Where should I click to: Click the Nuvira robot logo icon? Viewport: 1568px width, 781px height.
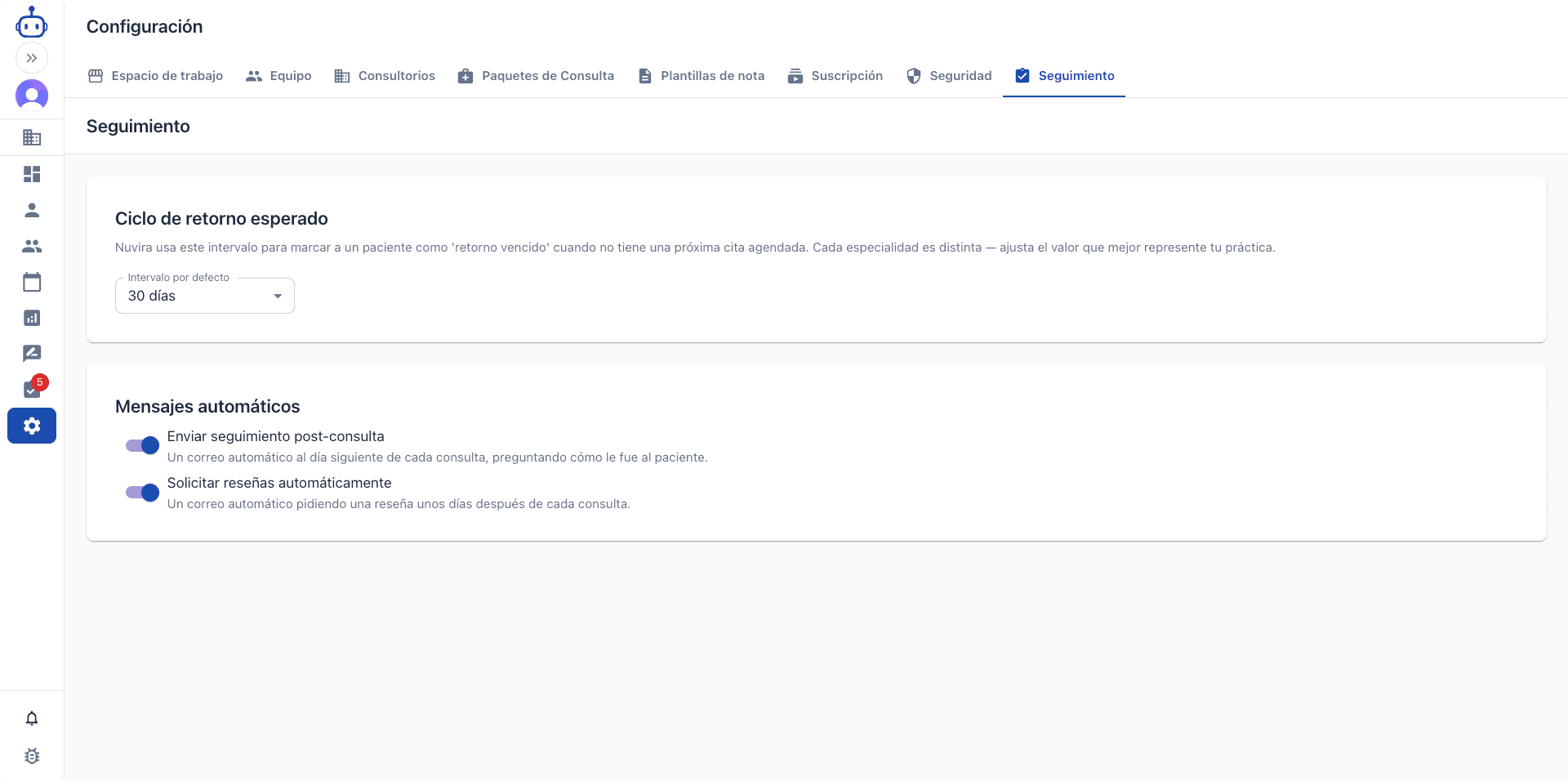(32, 22)
